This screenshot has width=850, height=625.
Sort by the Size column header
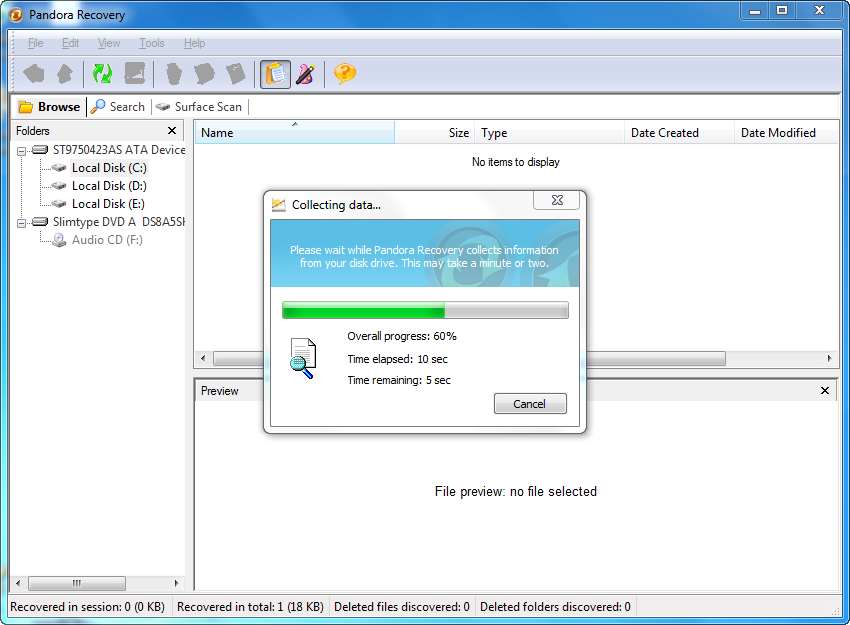(x=434, y=133)
